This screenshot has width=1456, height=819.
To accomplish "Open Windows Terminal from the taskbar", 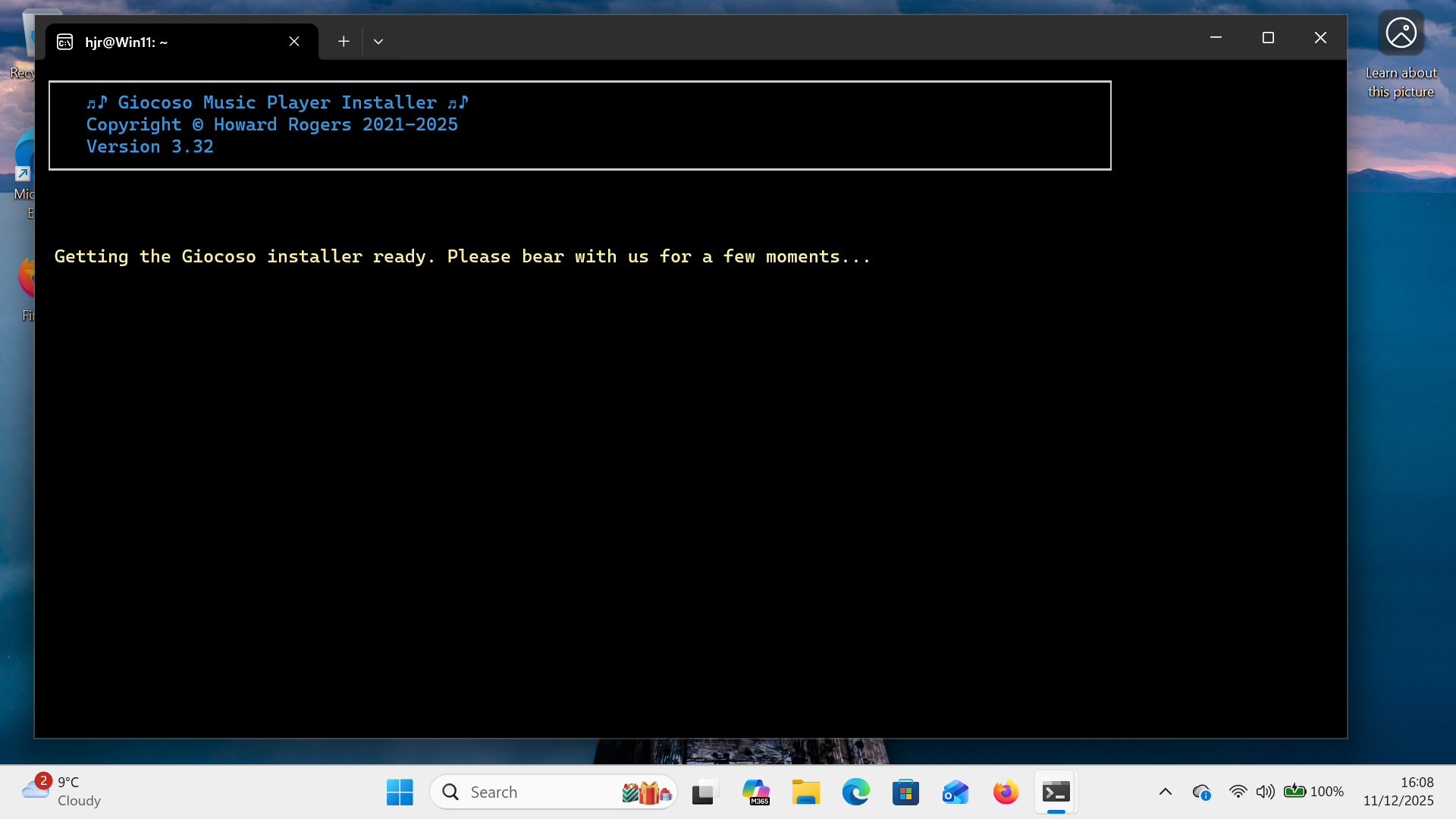I will pyautogui.click(x=1056, y=792).
